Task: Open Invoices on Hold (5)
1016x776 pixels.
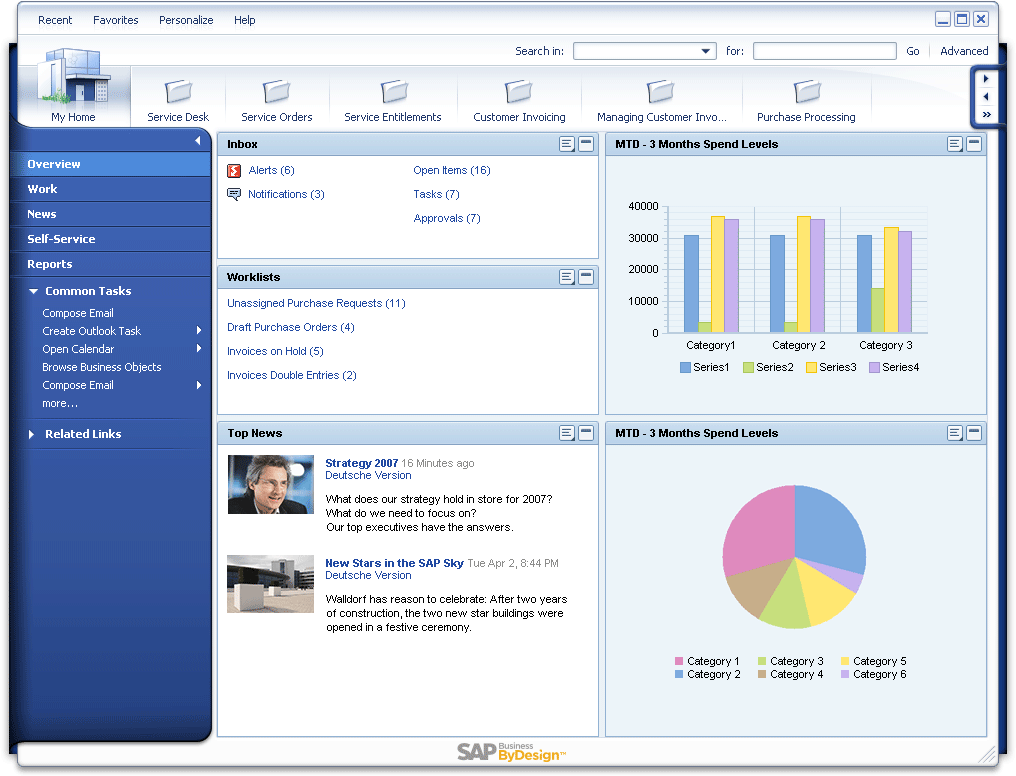Action: pyautogui.click(x=275, y=351)
